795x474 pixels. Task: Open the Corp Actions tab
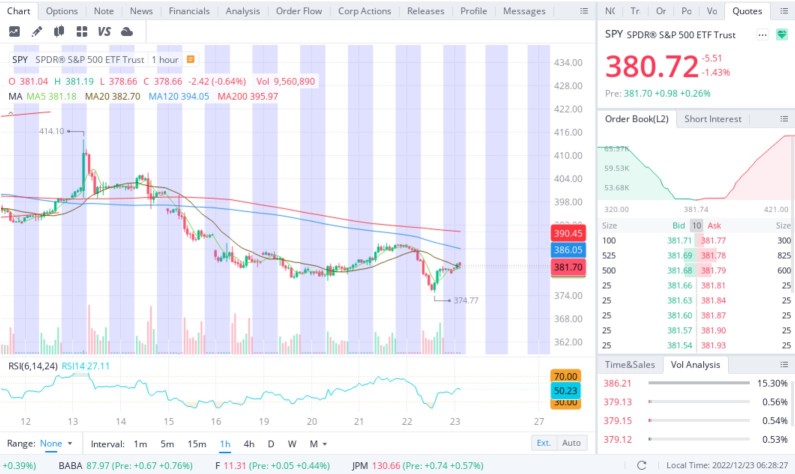[x=365, y=11]
